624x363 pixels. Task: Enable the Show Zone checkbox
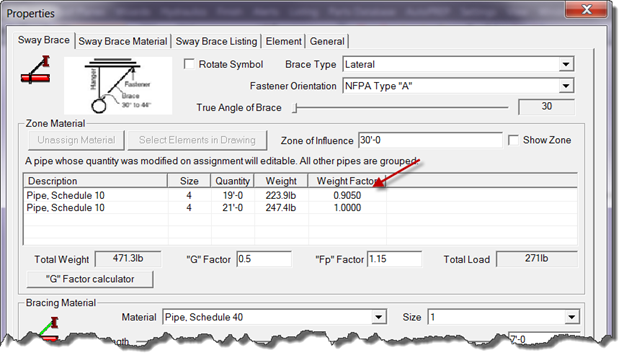(513, 140)
